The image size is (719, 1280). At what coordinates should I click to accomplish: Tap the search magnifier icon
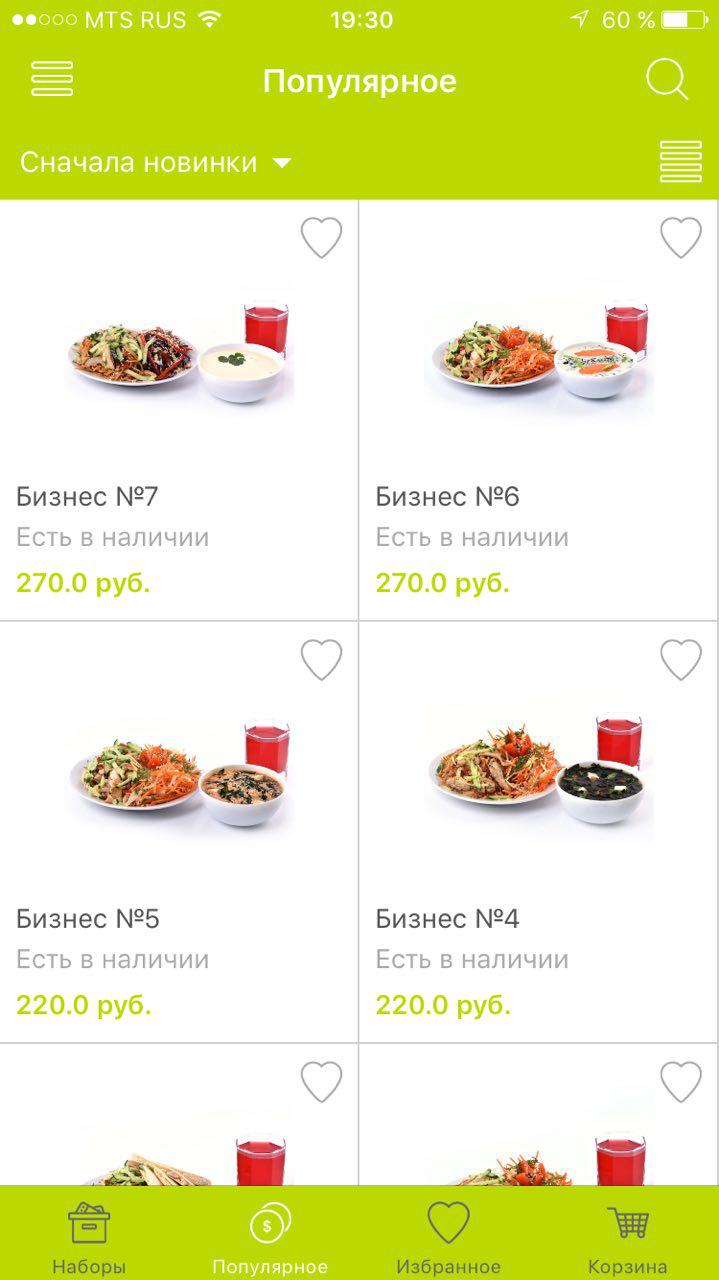[x=666, y=79]
